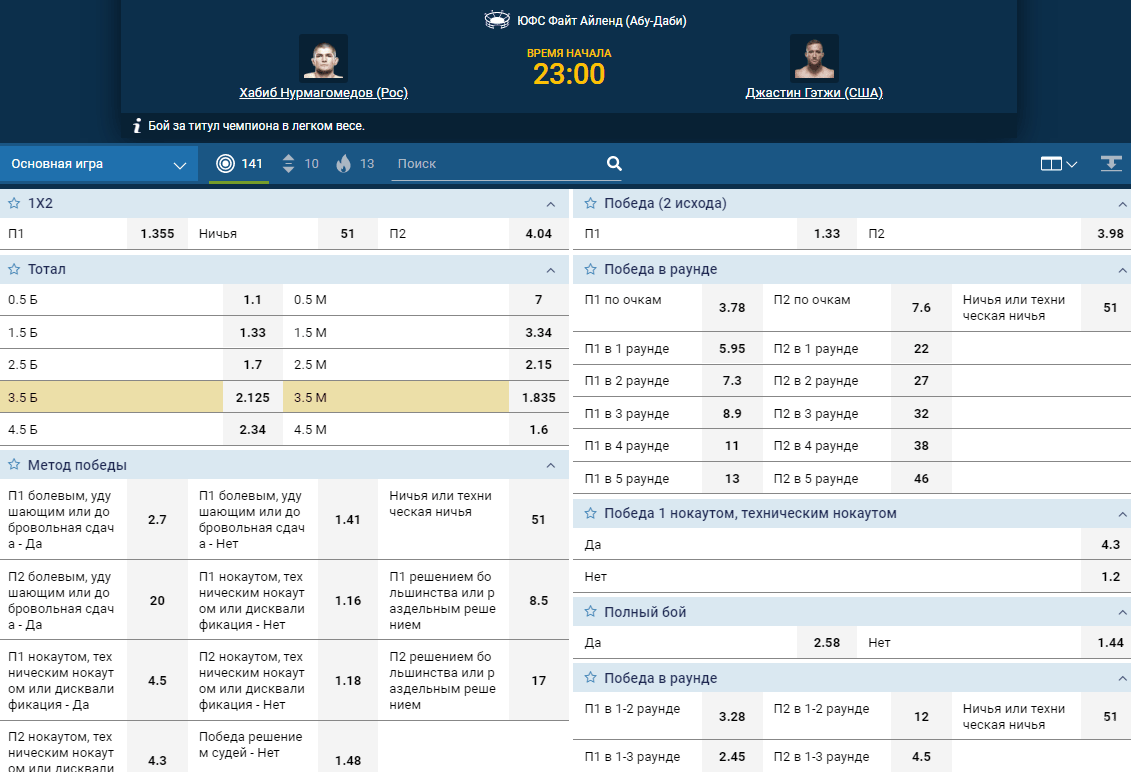Image resolution: width=1131 pixels, height=772 pixels.
Task: Select П2 odds 4.04 in 1X2
Action: pyautogui.click(x=539, y=234)
